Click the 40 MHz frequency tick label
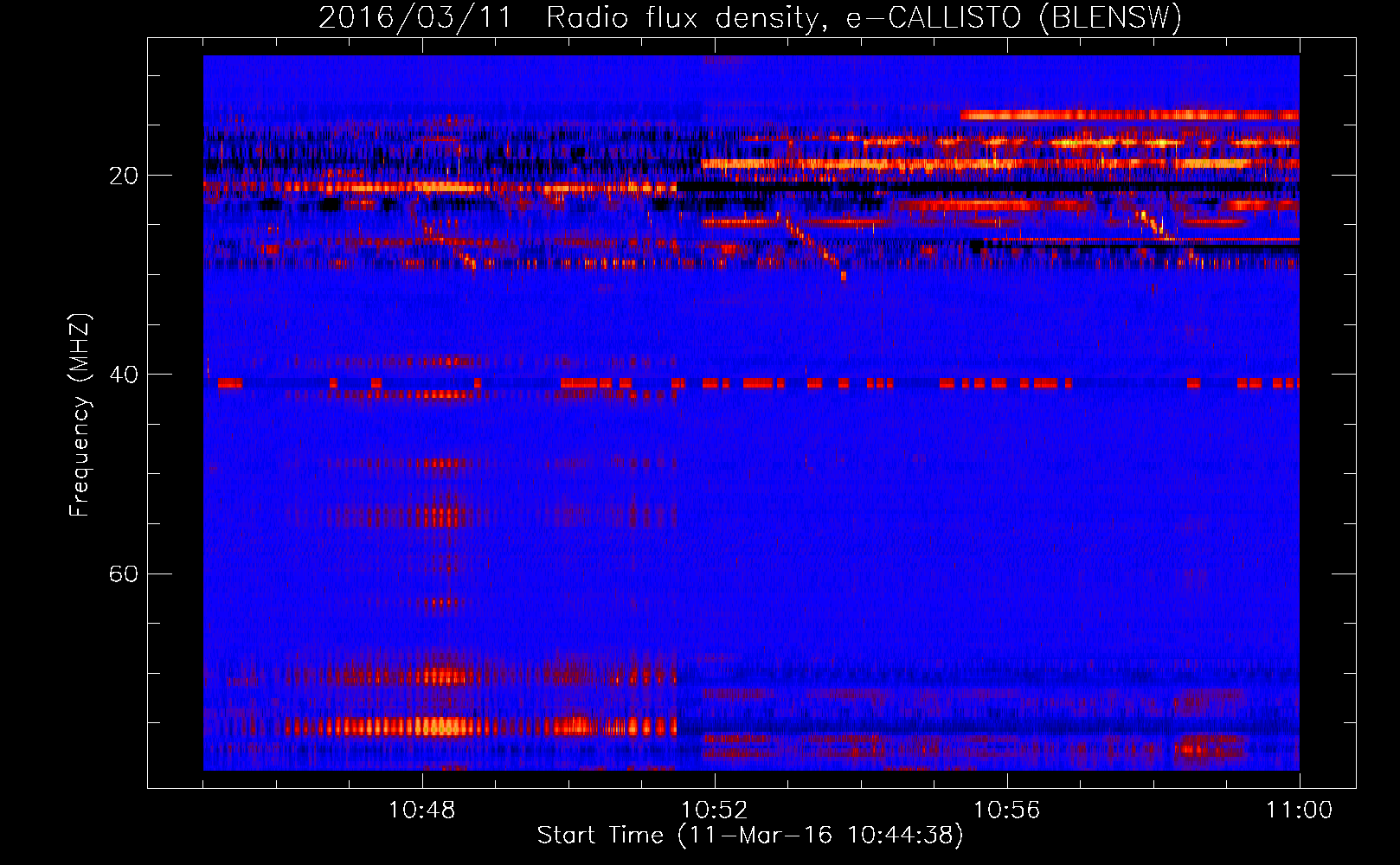Image resolution: width=1400 pixels, height=865 pixels. click(123, 375)
